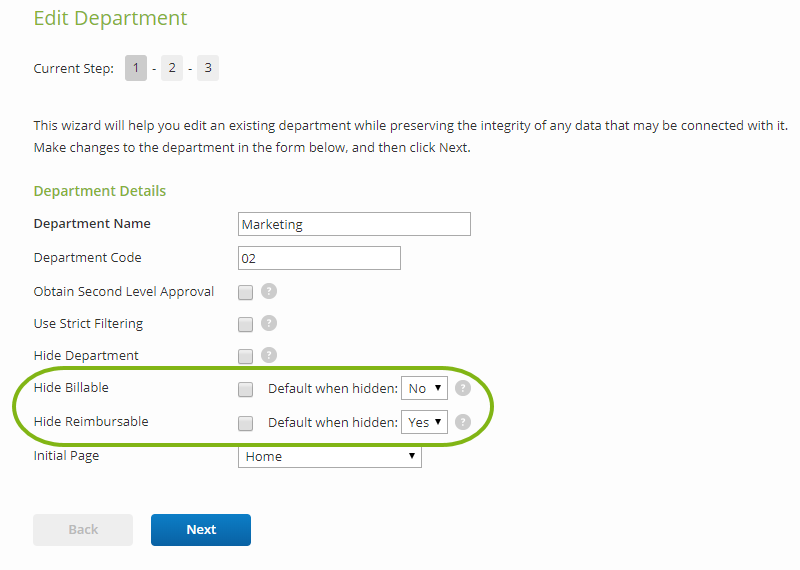The width and height of the screenshot is (800, 570).
Task: Show help for Hide Department option
Action: 268,355
